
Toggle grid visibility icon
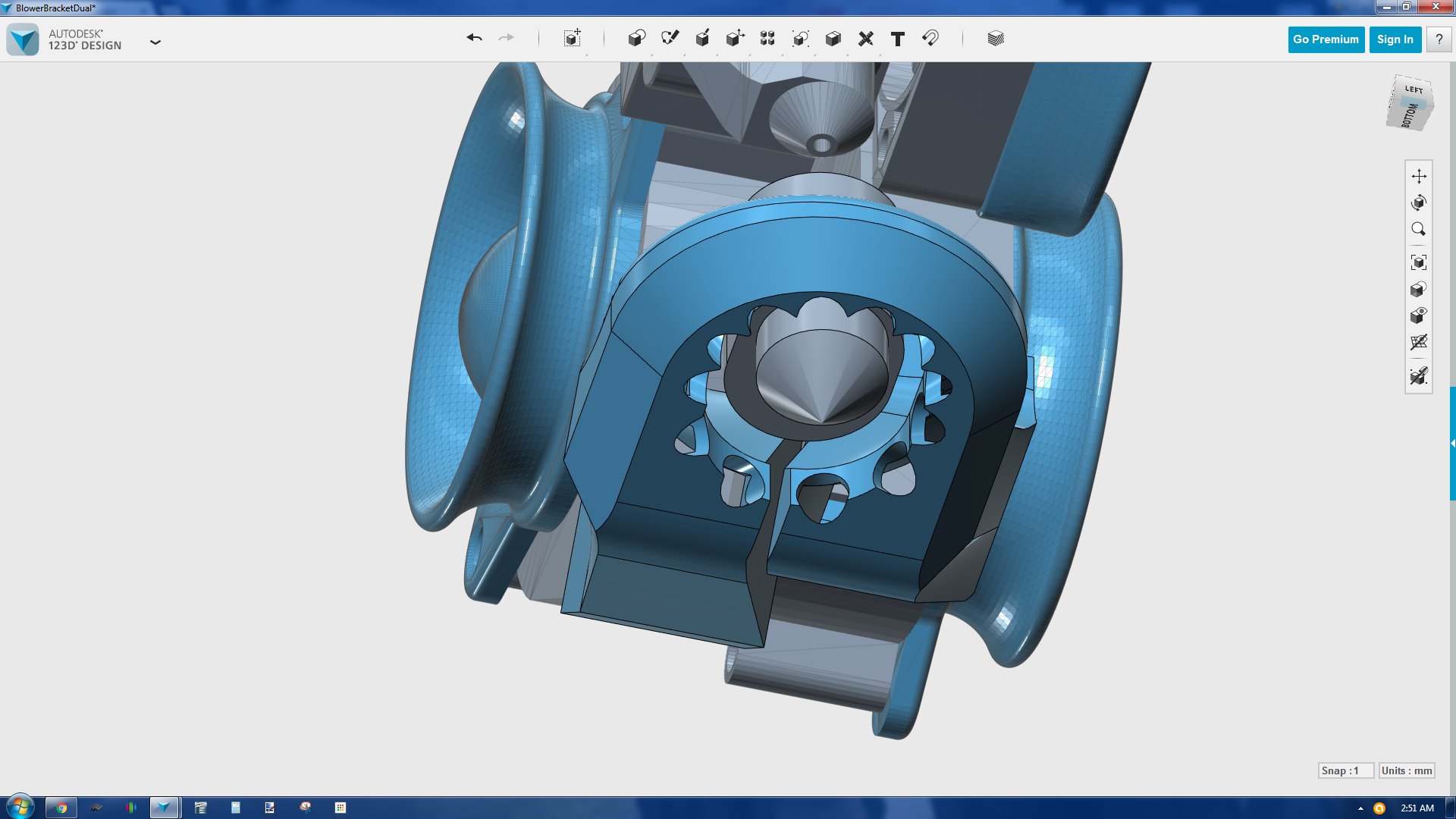(x=1419, y=342)
